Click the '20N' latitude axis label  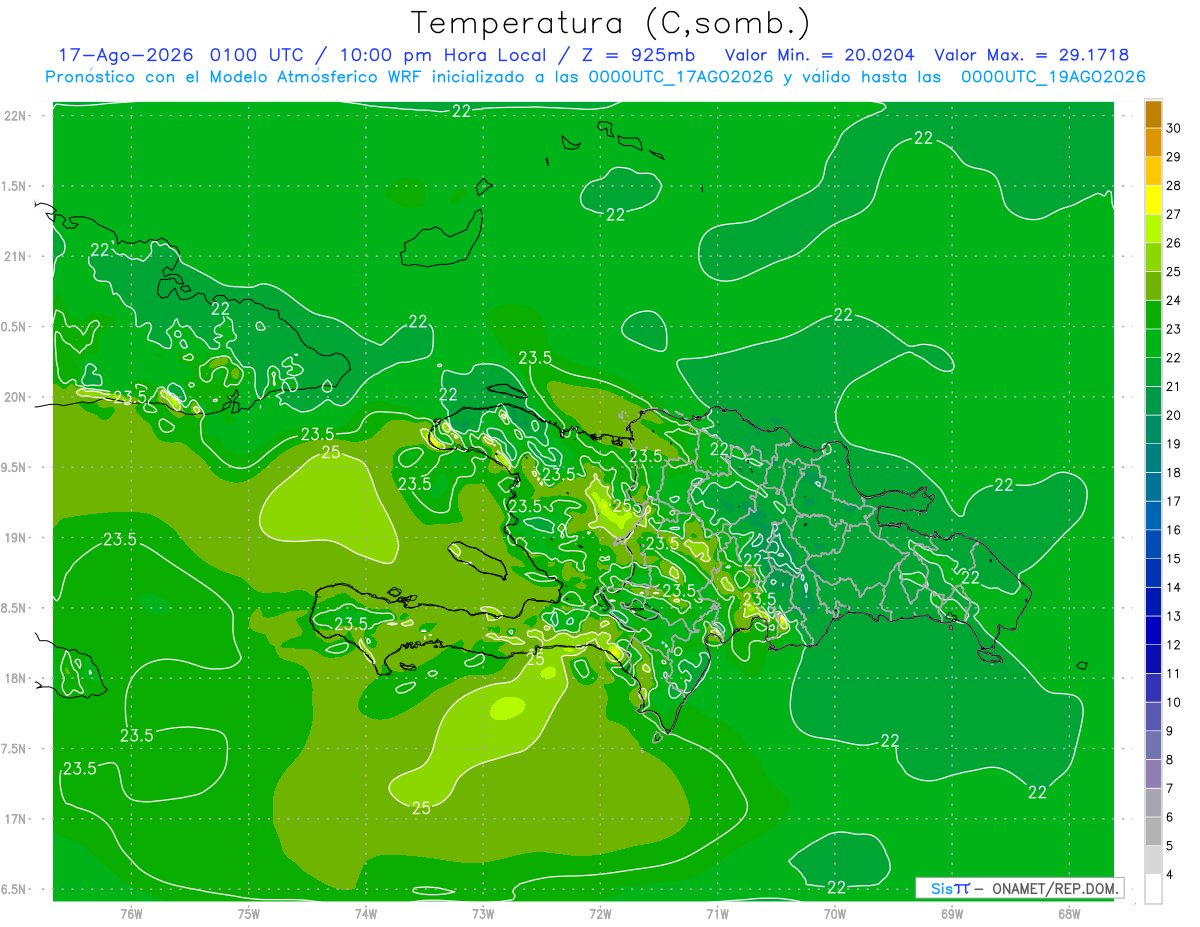pos(16,397)
